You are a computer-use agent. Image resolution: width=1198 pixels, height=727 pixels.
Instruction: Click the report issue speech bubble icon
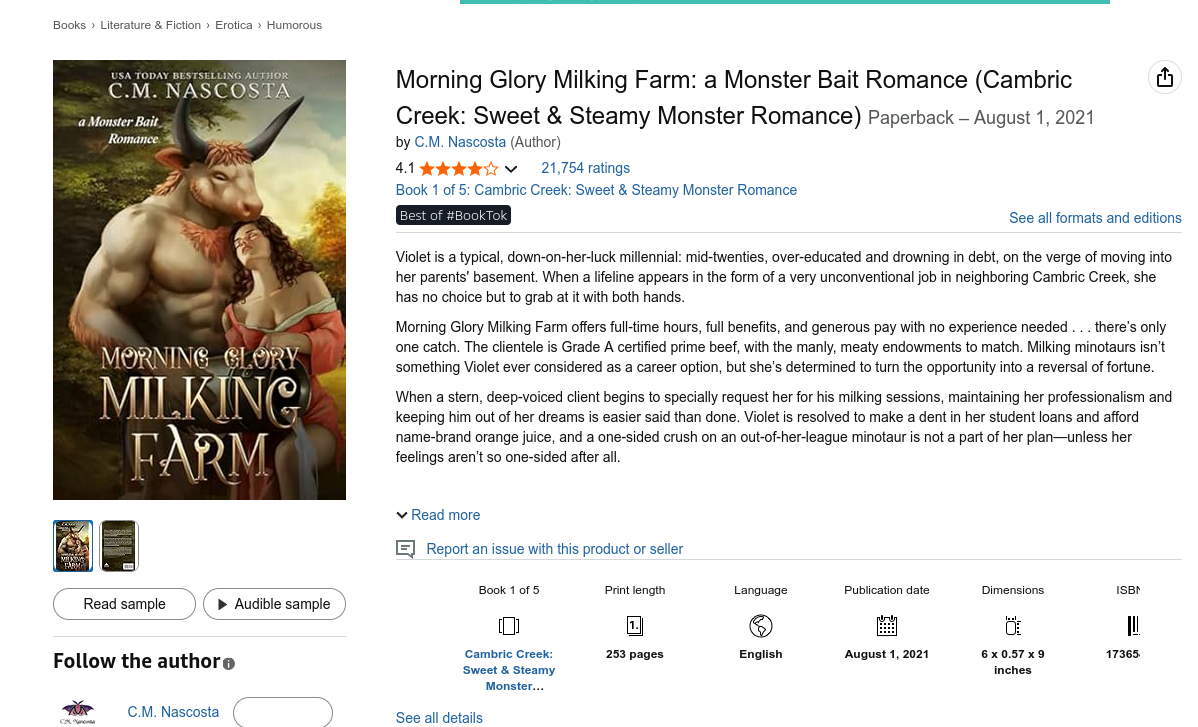(x=405, y=549)
